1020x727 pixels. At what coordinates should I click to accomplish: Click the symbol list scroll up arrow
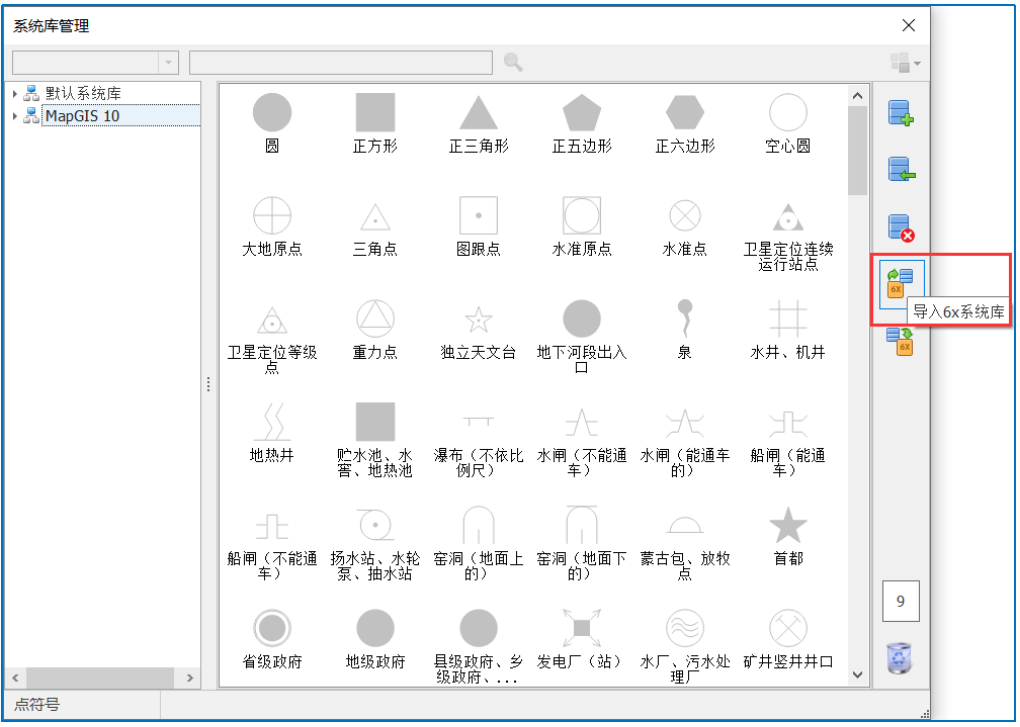pos(857,96)
